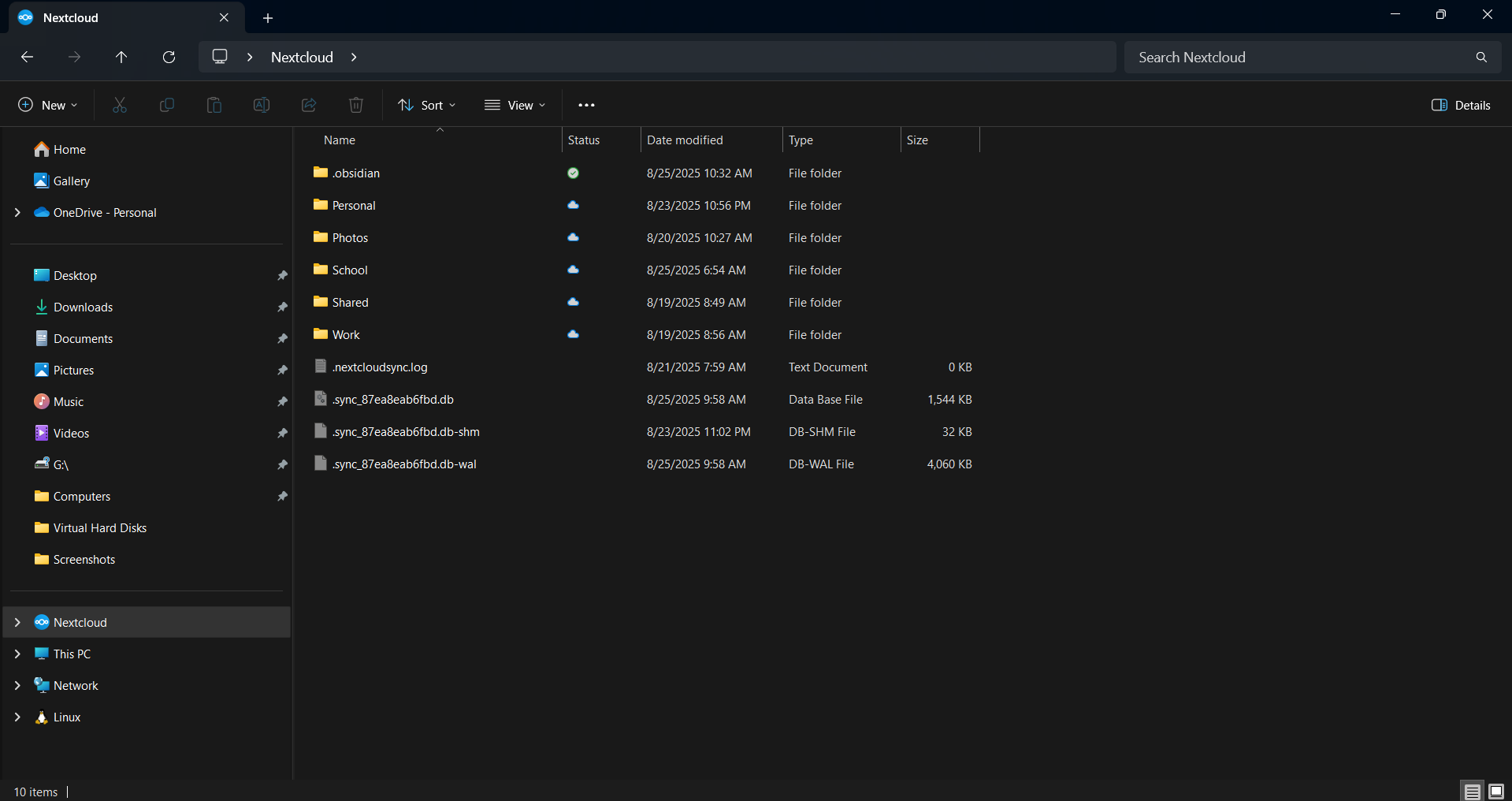Click the Rename icon in toolbar
The image size is (1512, 801).
coord(262,105)
